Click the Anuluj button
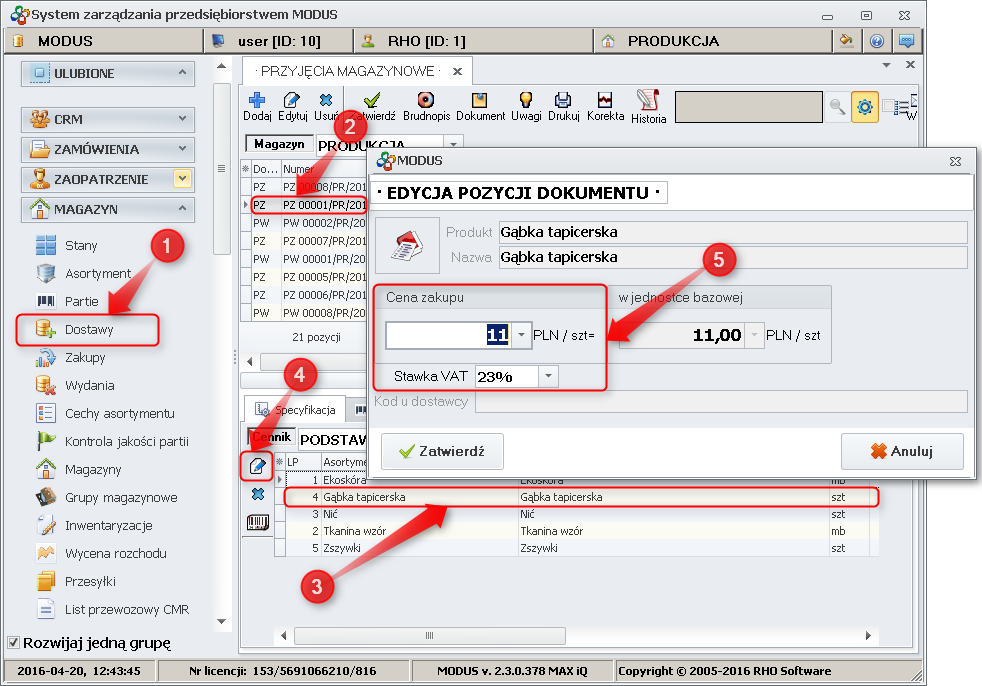The image size is (982, 686). point(902,451)
